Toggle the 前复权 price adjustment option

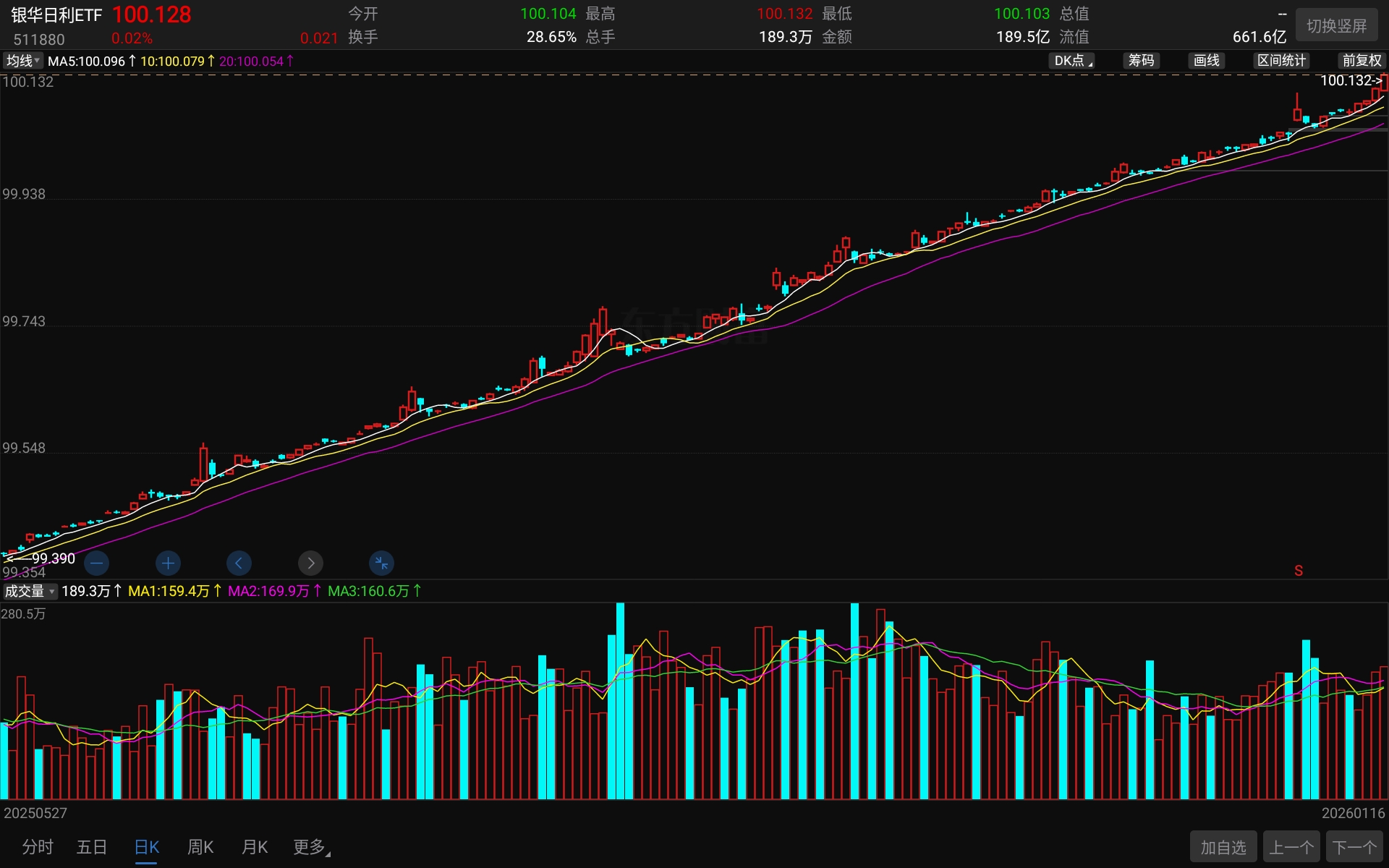point(1362,61)
